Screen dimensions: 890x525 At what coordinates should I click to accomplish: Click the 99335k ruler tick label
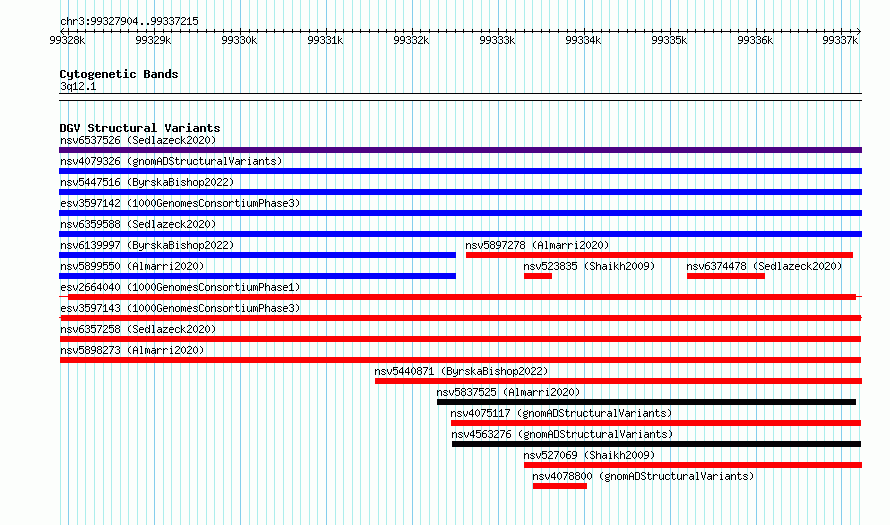pyautogui.click(x=669, y=40)
